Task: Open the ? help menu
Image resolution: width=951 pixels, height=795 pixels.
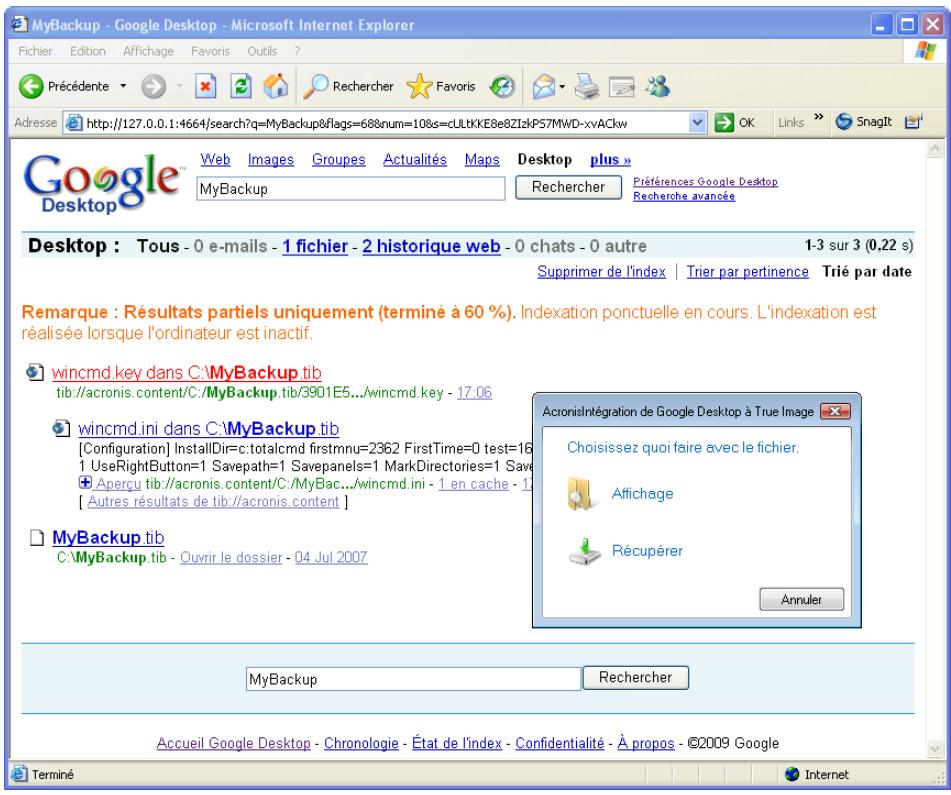Action: click(297, 52)
